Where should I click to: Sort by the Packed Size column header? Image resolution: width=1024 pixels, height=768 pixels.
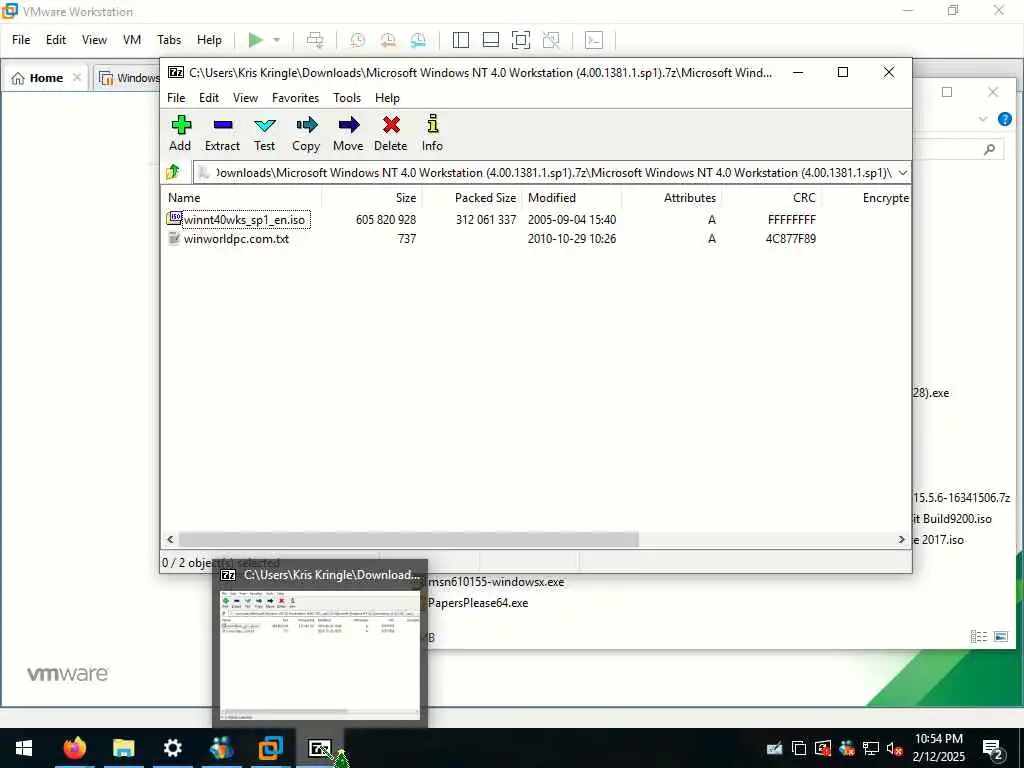(472, 198)
